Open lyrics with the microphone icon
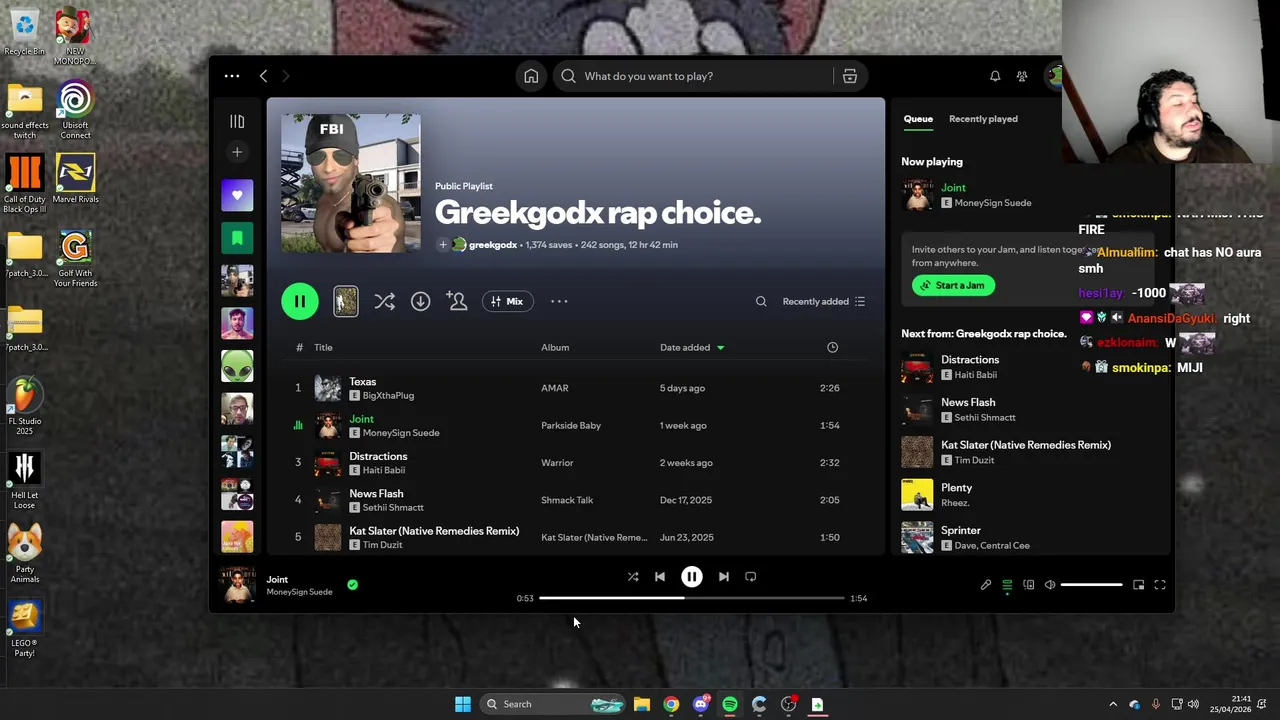The image size is (1280, 720). tap(986, 585)
